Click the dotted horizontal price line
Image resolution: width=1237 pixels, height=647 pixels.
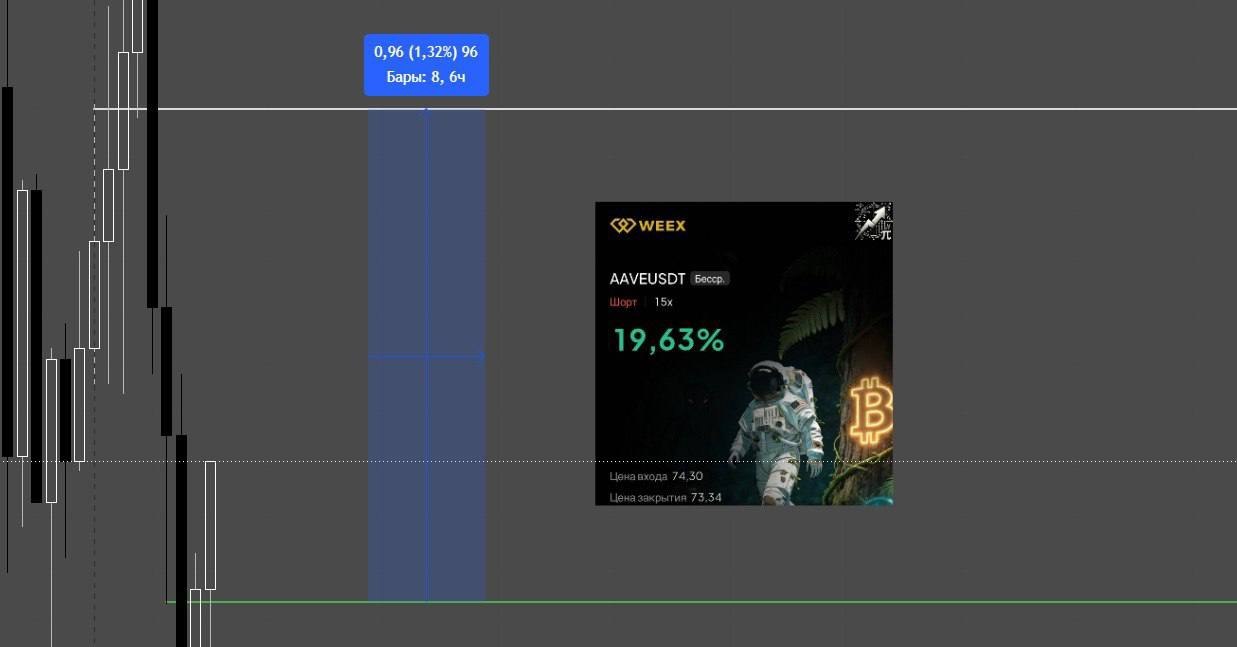618,461
